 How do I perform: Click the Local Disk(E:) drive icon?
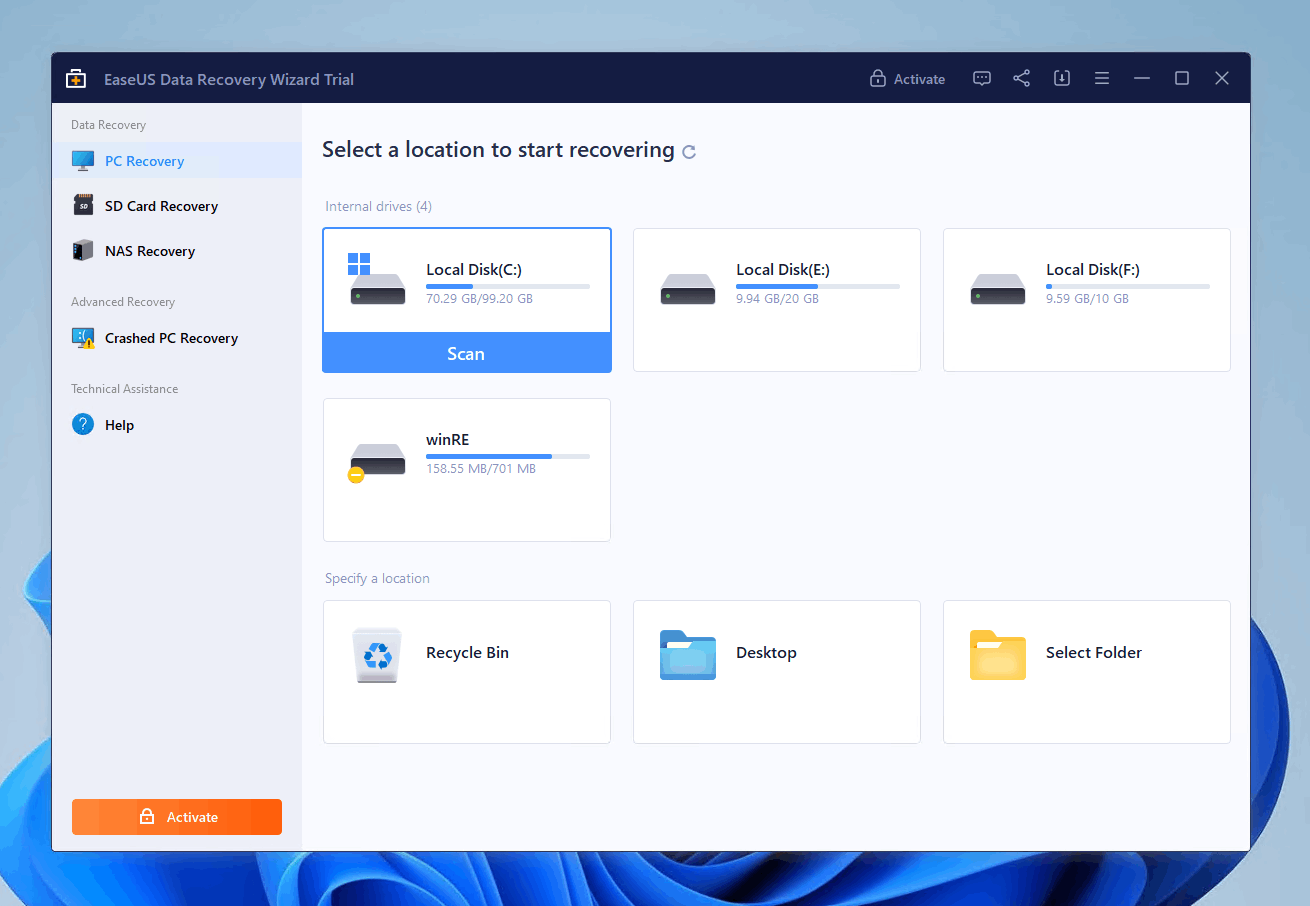pos(688,289)
